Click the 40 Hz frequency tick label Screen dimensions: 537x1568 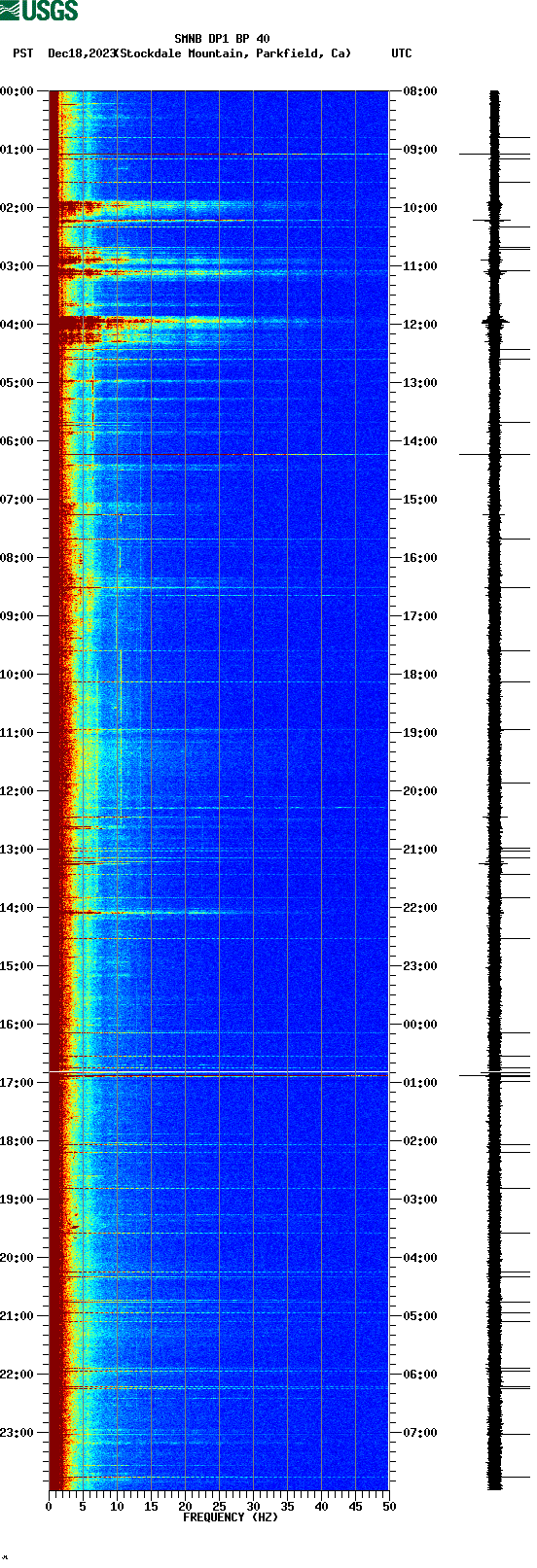tap(321, 1507)
